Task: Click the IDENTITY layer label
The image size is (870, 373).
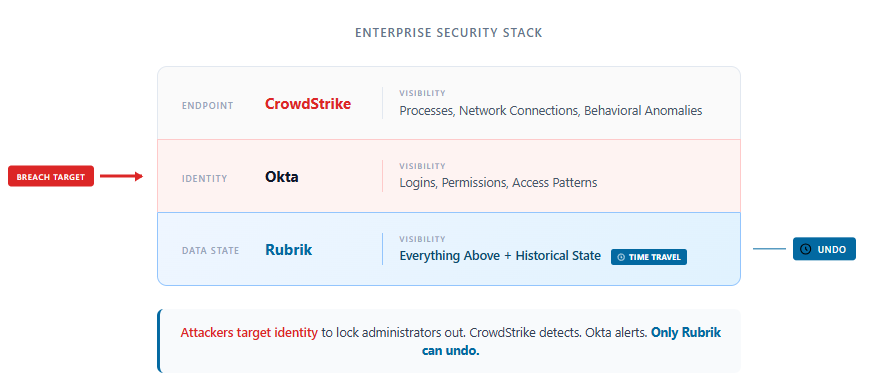Action: (205, 179)
